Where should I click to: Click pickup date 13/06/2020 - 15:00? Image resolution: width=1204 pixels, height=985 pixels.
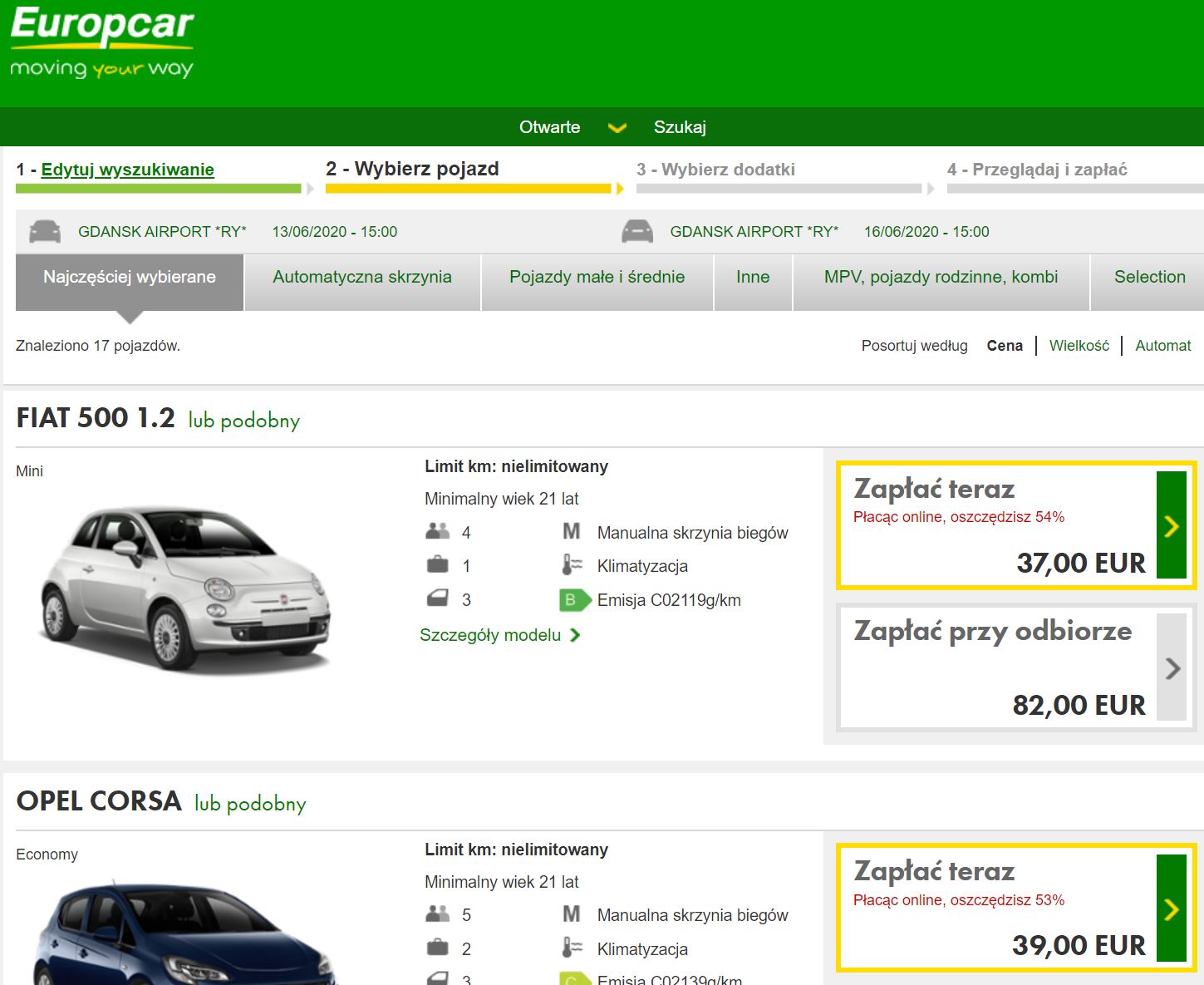335,232
